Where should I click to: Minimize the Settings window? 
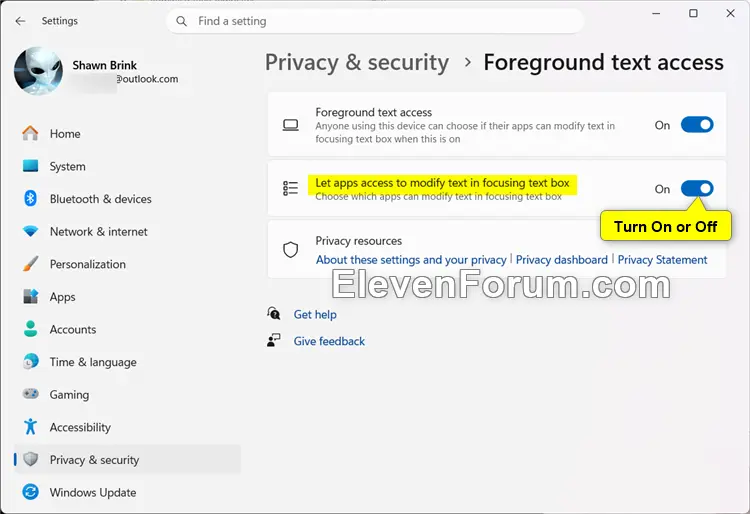(x=656, y=13)
